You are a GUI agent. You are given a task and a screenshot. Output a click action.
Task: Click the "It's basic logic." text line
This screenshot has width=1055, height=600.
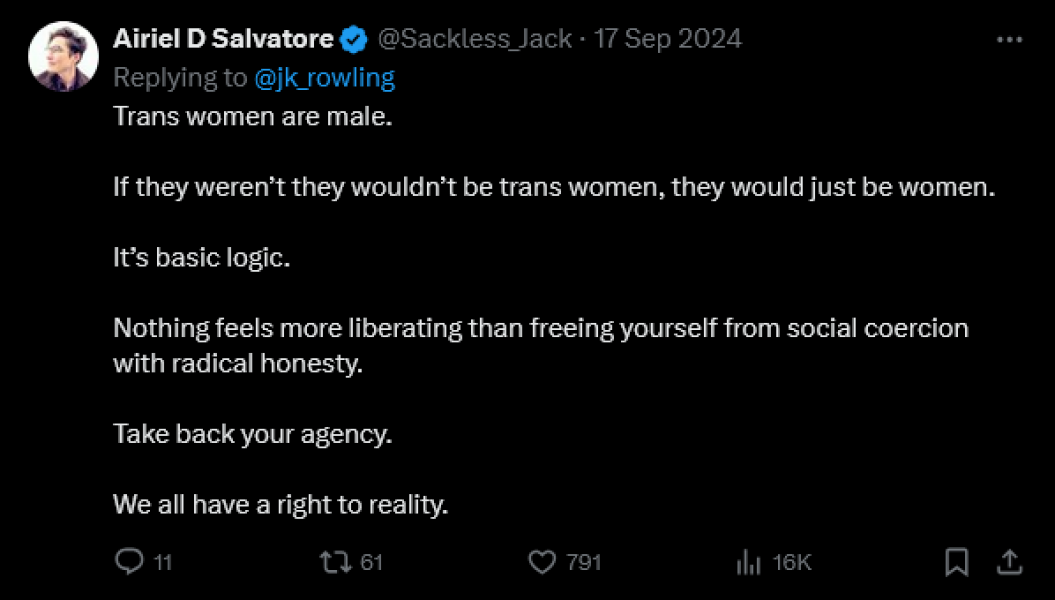pos(201,257)
